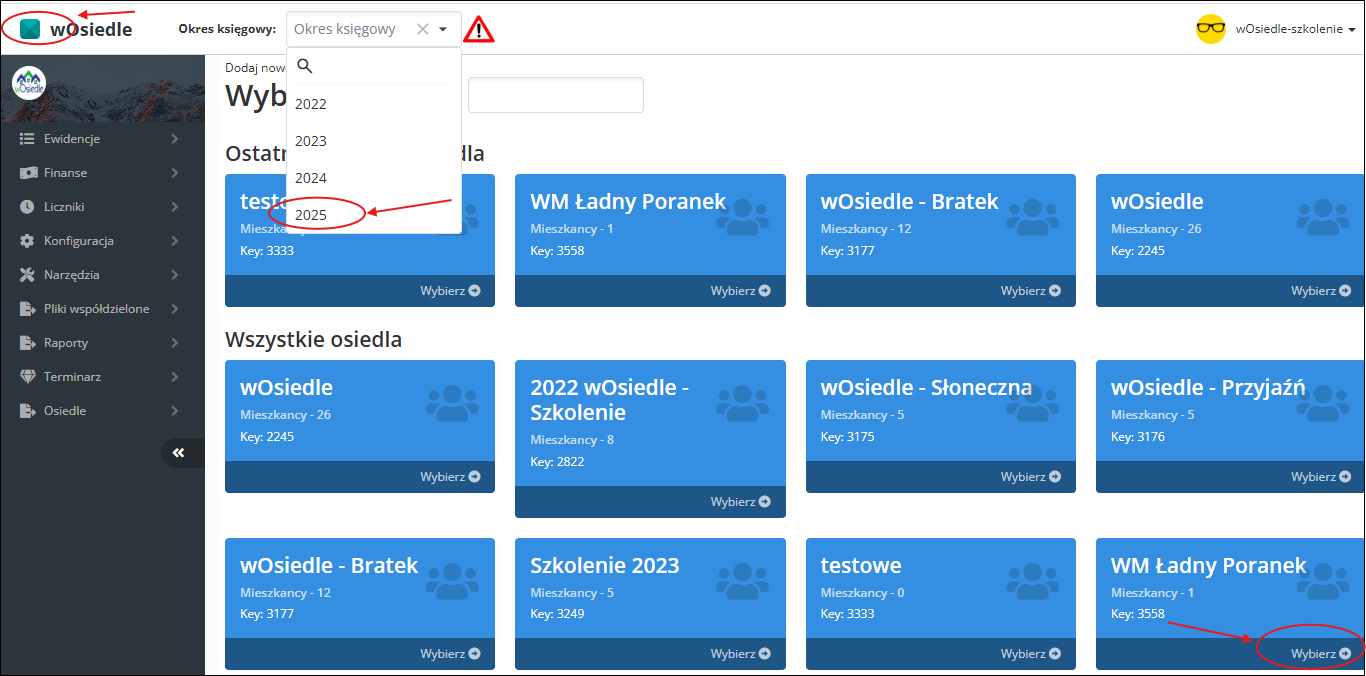Click the clock icon next to Liczniki
The height and width of the screenshot is (676, 1366).
pos(27,207)
